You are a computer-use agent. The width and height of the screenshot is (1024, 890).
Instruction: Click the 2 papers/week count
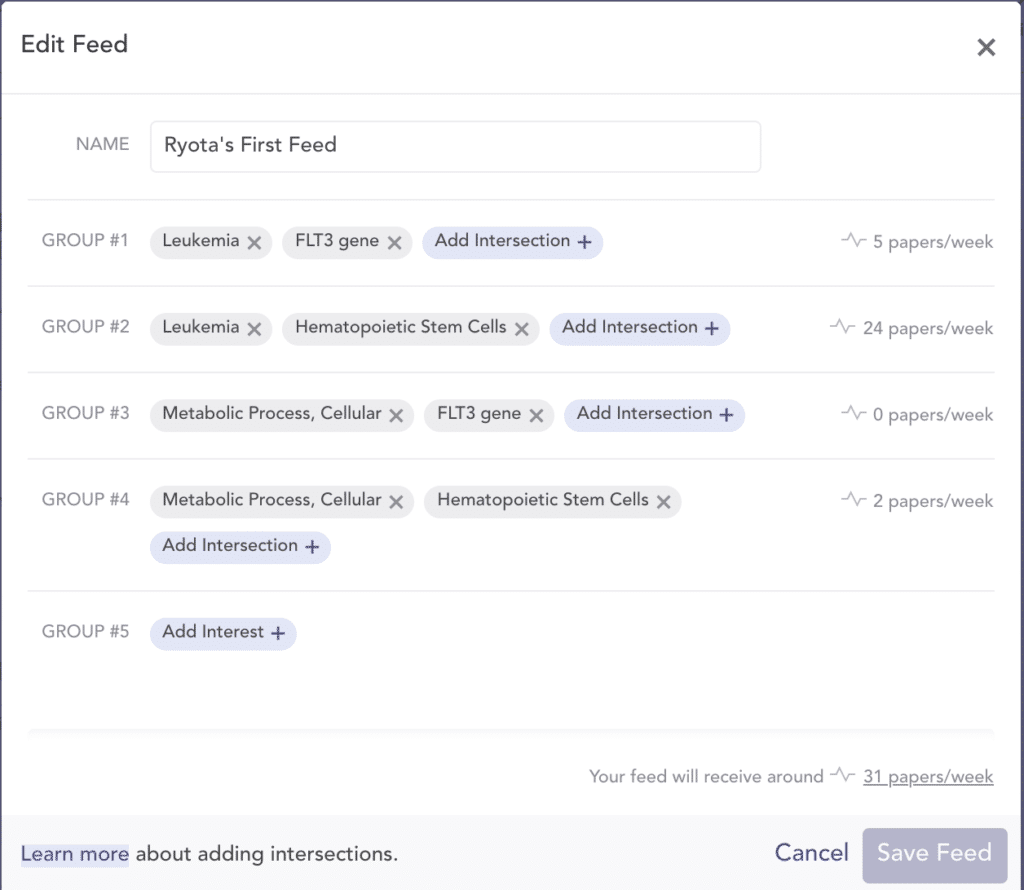(933, 501)
